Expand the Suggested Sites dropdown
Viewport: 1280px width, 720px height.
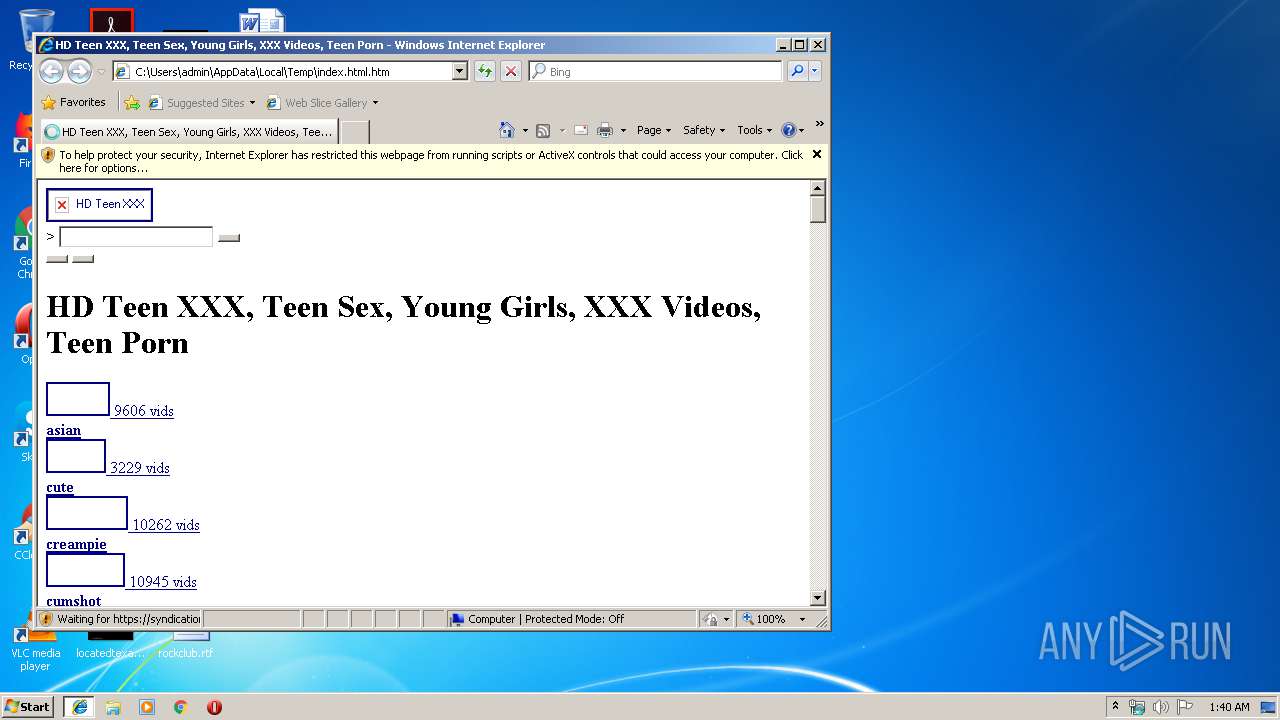click(x=253, y=103)
